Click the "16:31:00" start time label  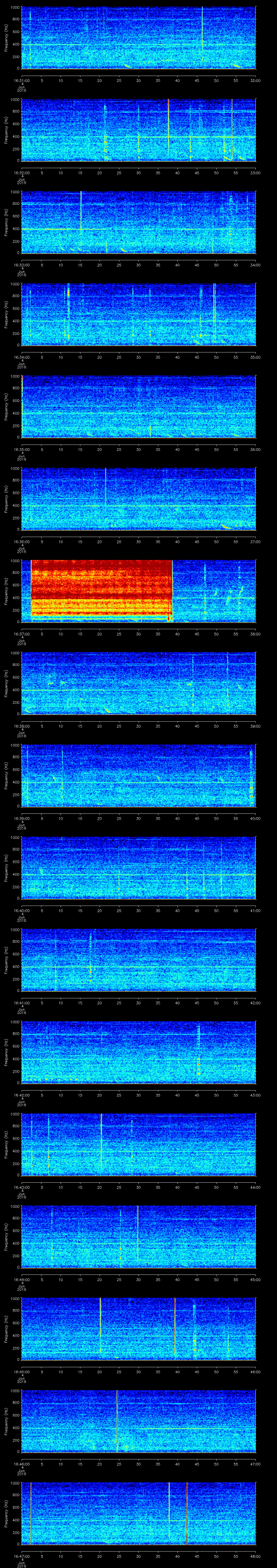click(21, 80)
